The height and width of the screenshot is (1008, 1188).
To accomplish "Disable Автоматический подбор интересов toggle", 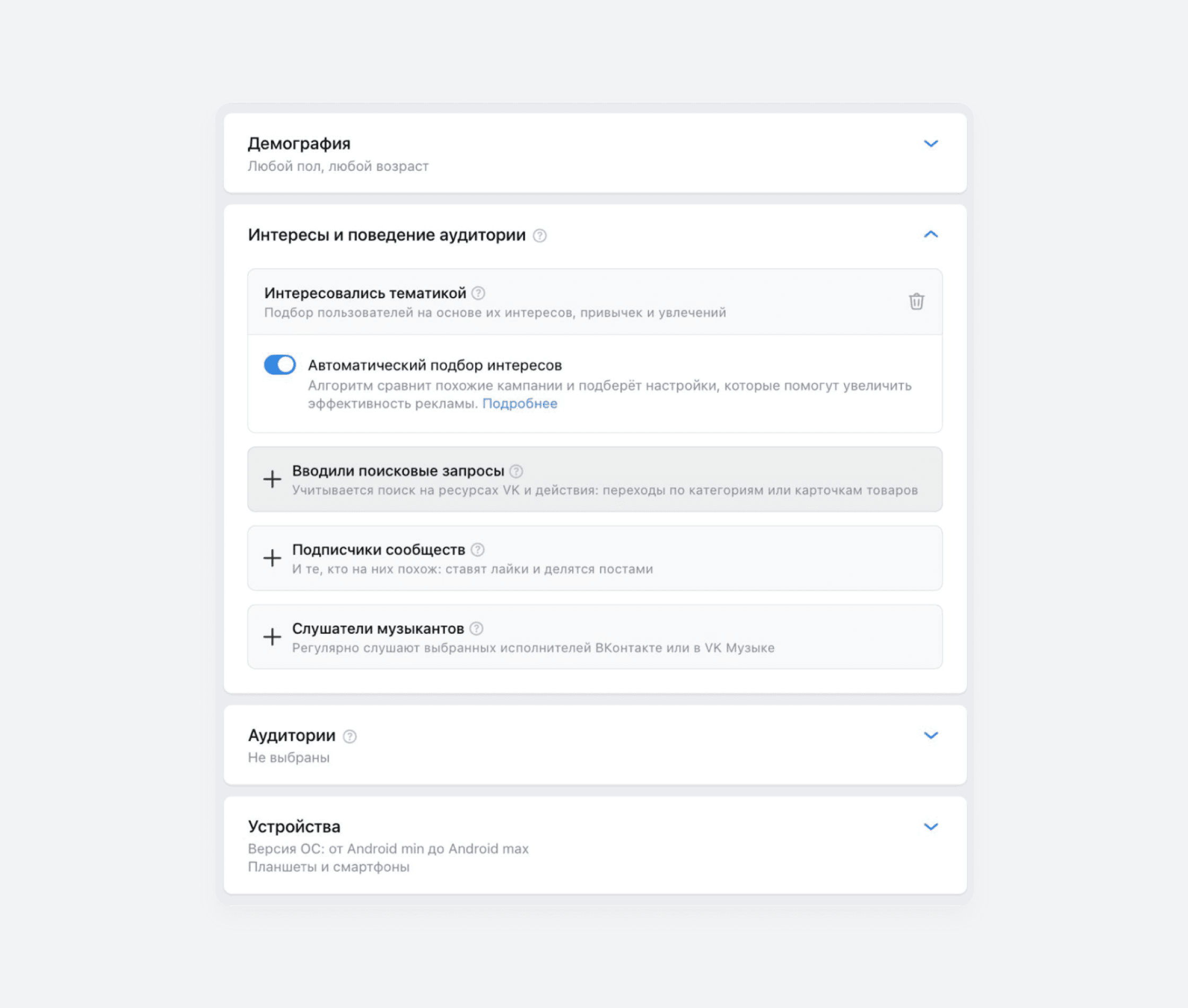I will point(280,364).
